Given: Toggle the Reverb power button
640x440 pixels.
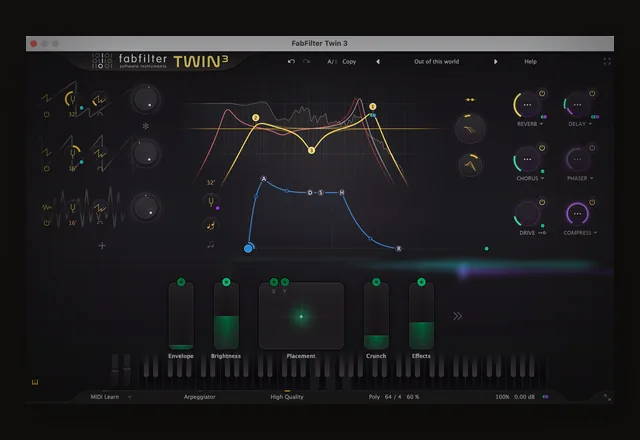Looking at the screenshot, I should click(542, 93).
